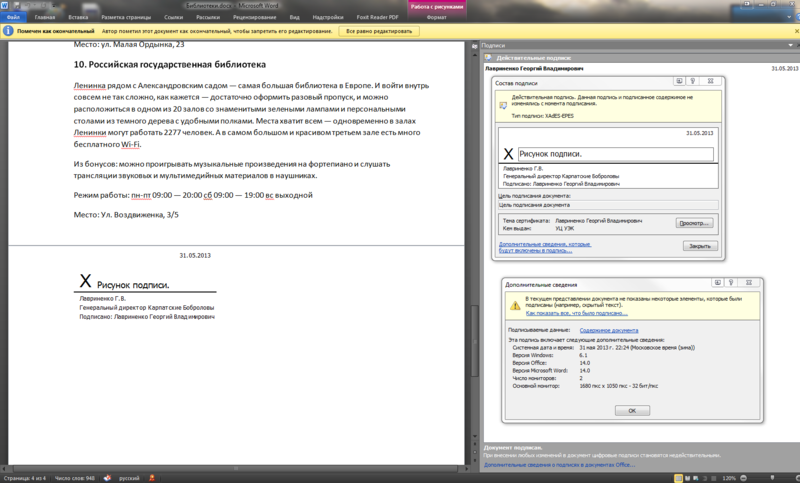The width and height of the screenshot is (800, 483).
Task: Open link Дополнительные сведения о подписях в документах Office
Action: (x=559, y=465)
